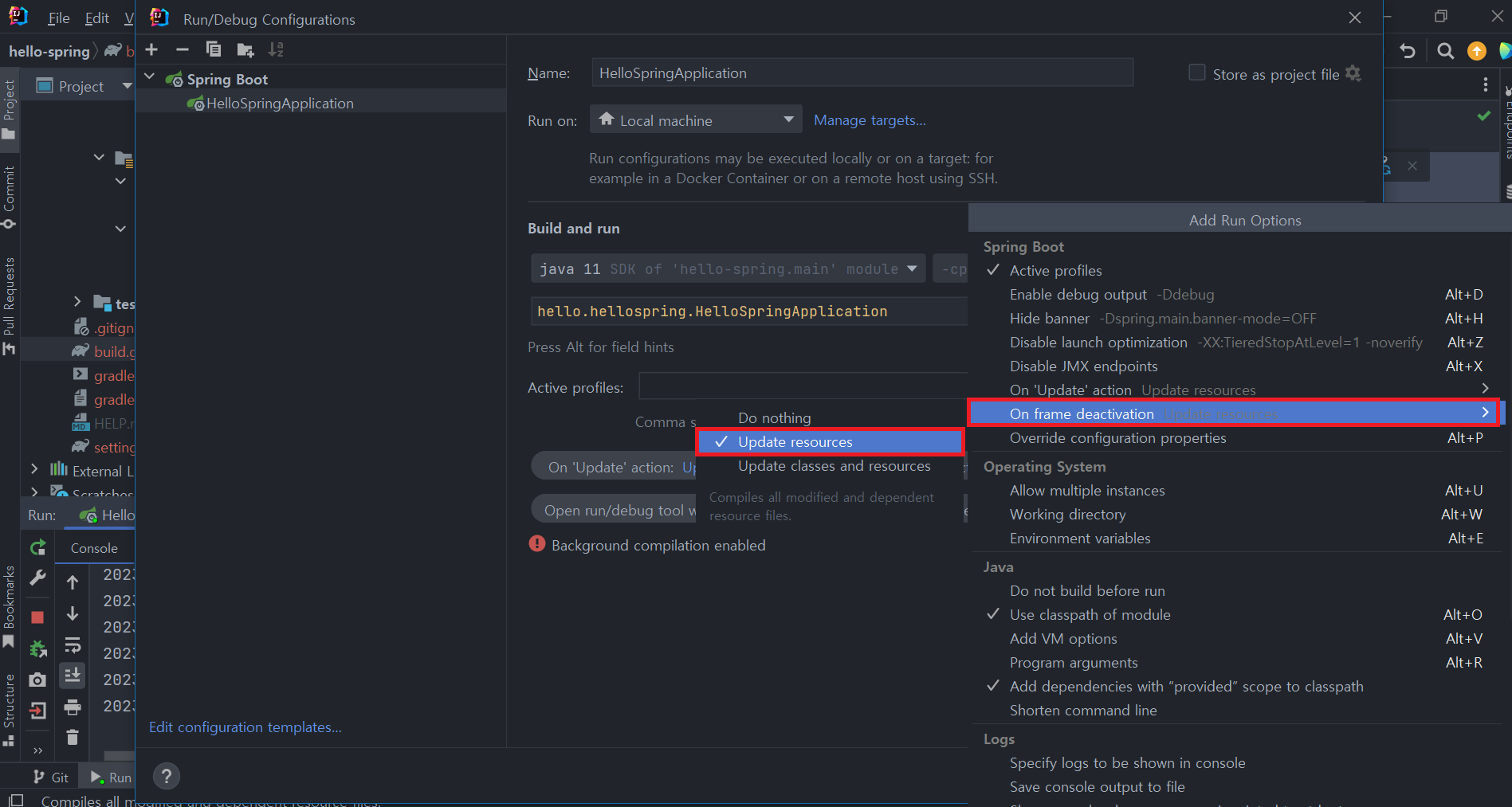Click the Name input field
This screenshot has width=1512, height=807.
click(x=862, y=73)
